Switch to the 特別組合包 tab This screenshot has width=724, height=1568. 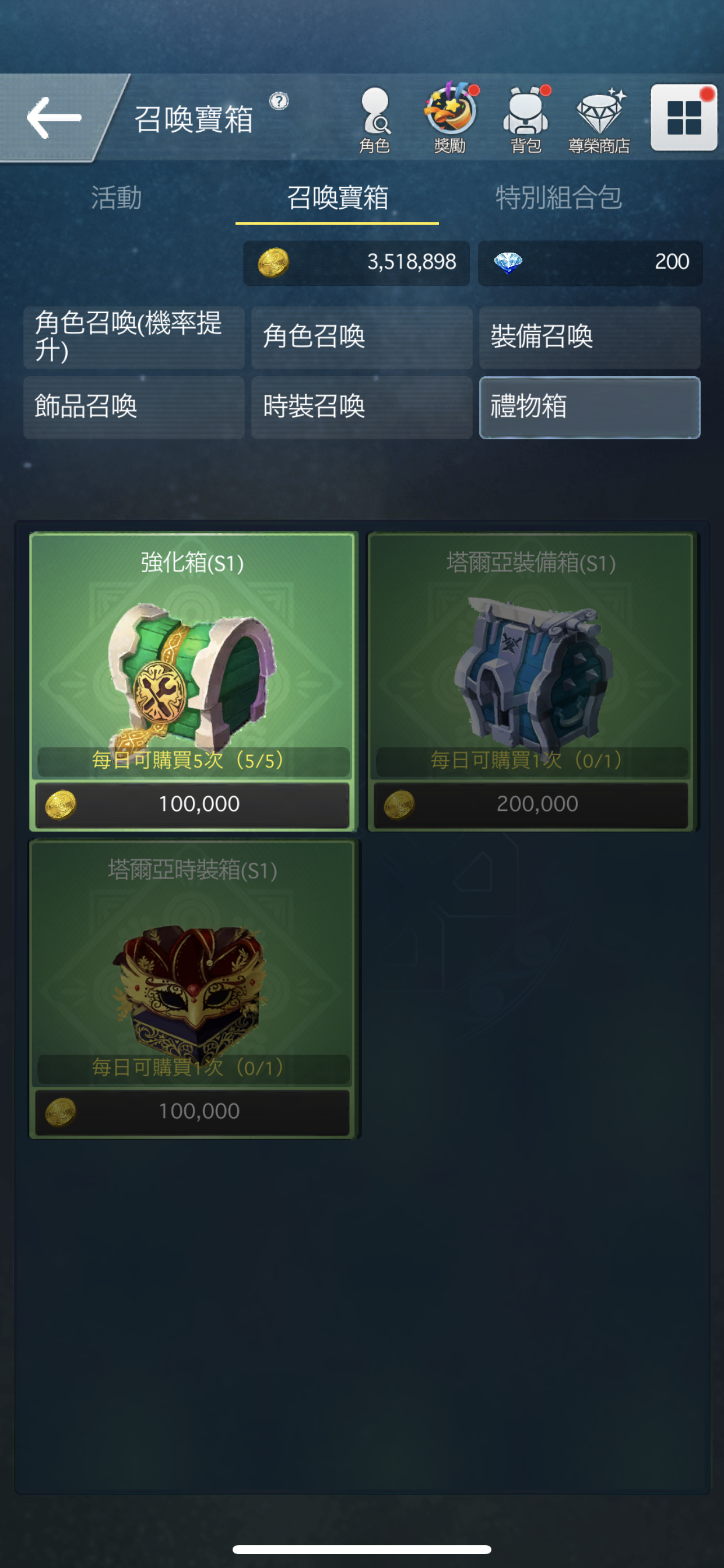coord(558,198)
